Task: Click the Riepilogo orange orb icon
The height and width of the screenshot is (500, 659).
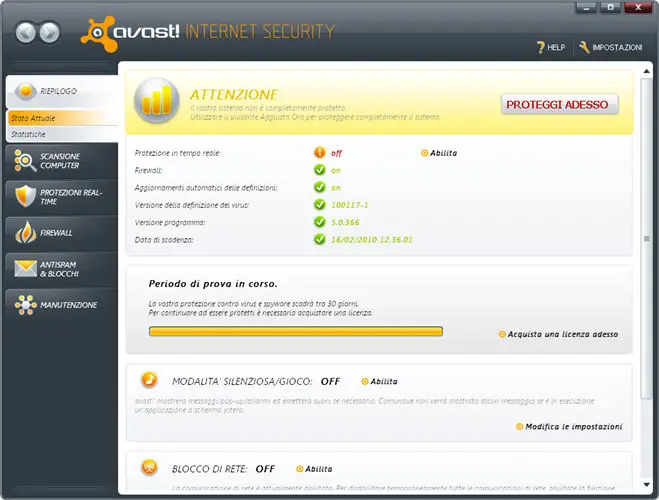Action: (26, 91)
